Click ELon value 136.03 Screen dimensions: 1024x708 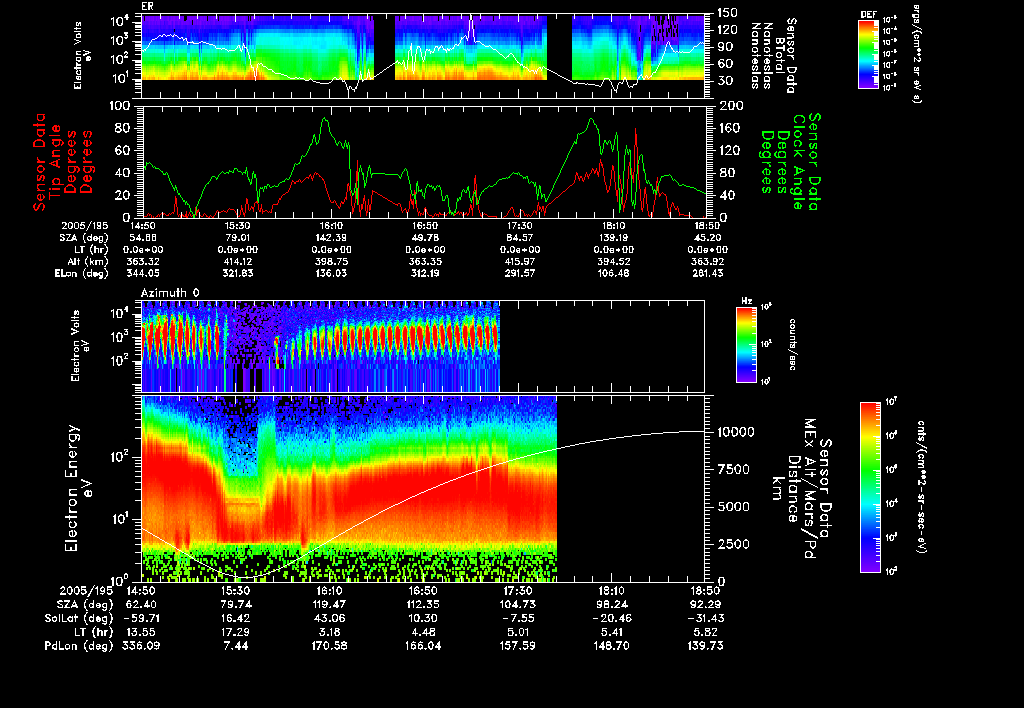(x=331, y=273)
